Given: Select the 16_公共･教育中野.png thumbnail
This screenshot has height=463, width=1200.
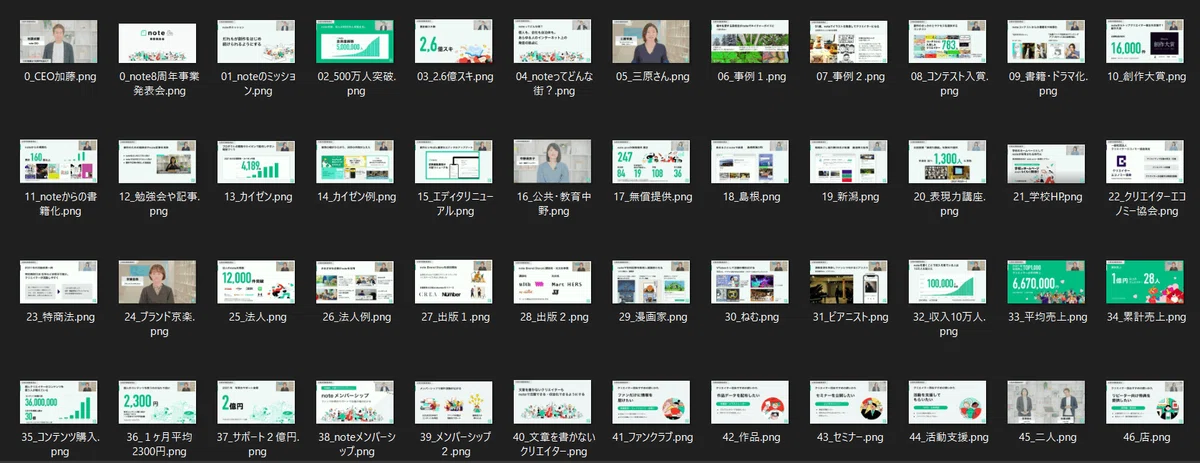Looking at the screenshot, I should coord(553,163).
